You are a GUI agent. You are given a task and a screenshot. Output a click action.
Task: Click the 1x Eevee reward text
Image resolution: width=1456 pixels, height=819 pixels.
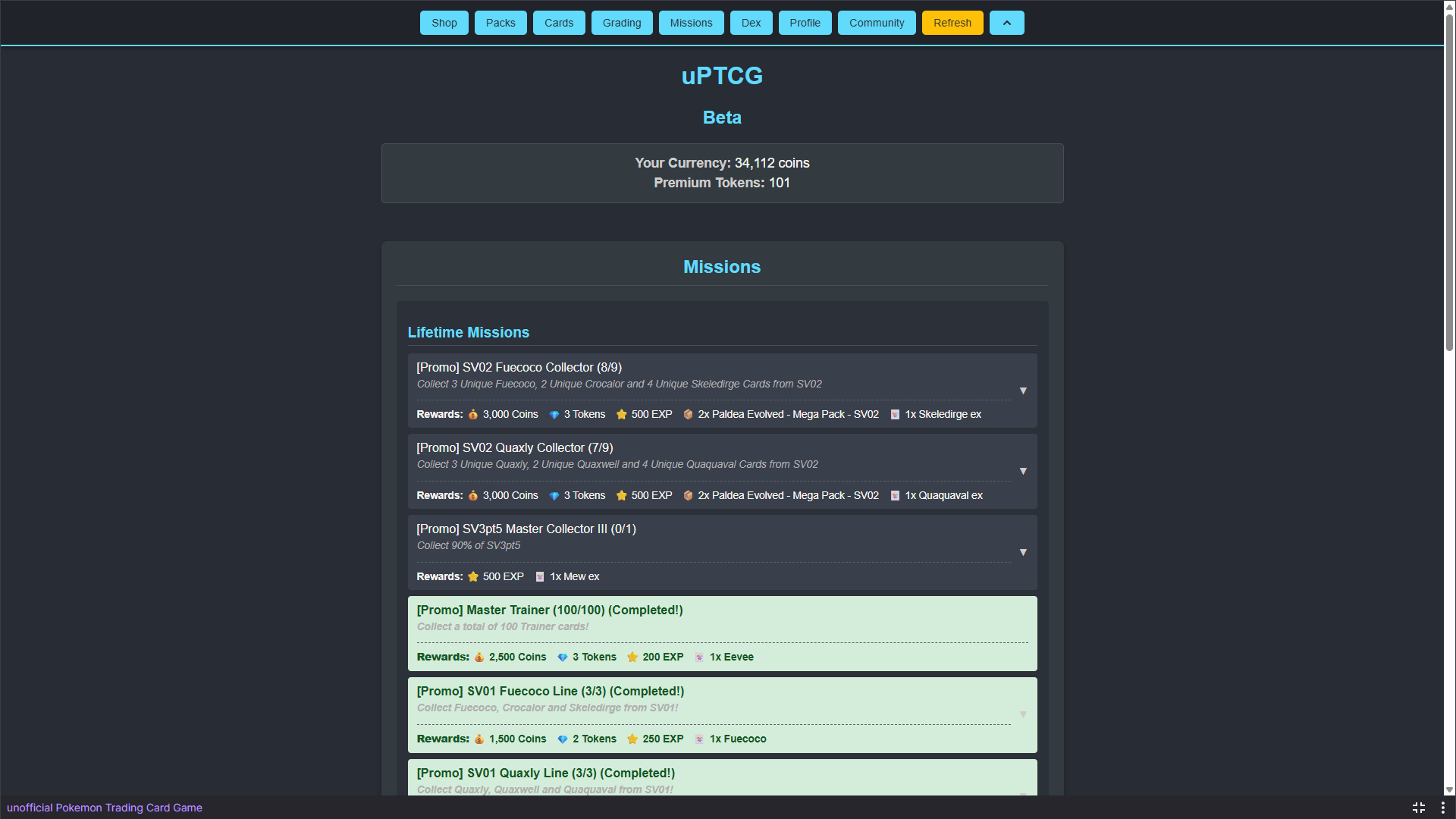[x=732, y=657]
